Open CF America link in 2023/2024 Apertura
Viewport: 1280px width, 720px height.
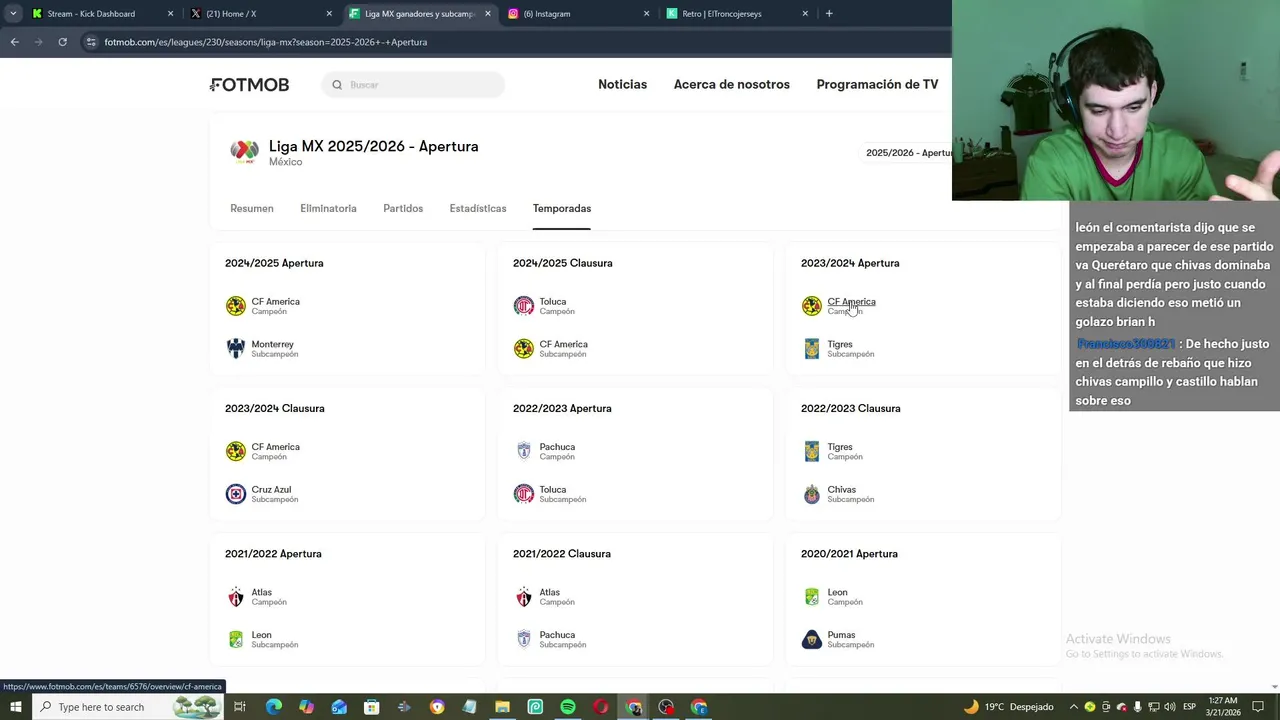851,302
